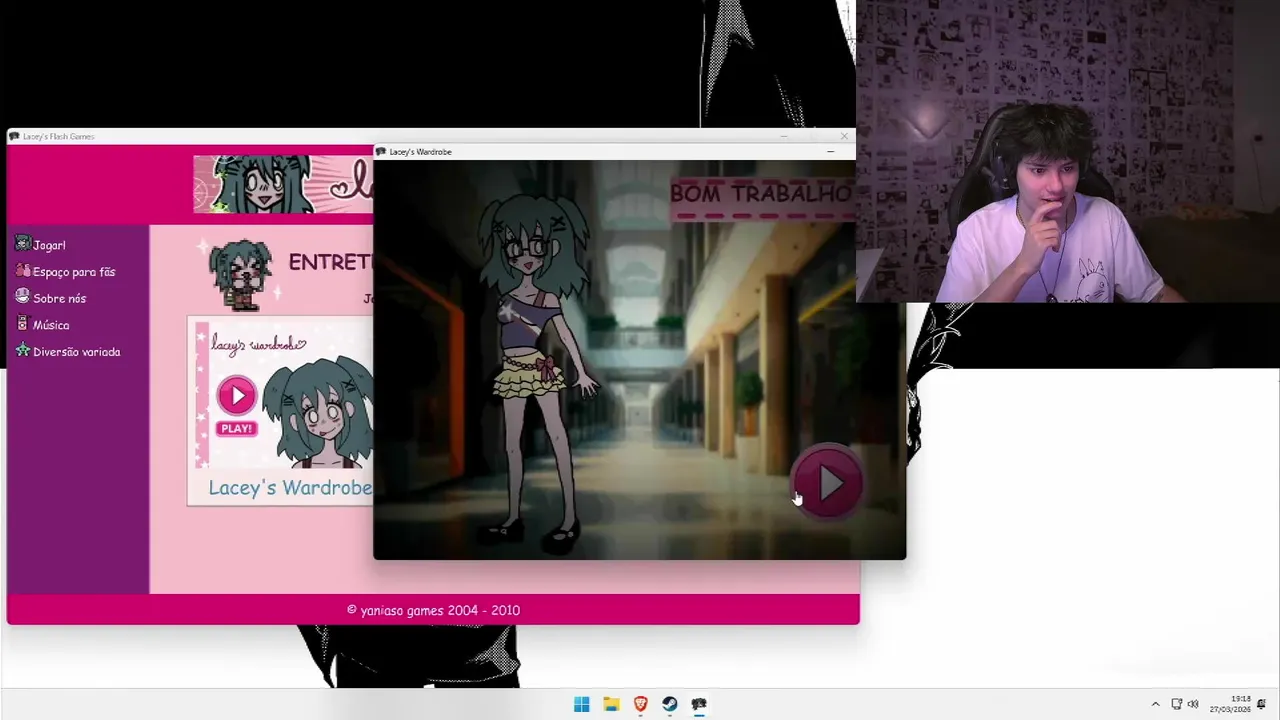
Task: Open Steam from the taskbar
Action: pos(670,704)
